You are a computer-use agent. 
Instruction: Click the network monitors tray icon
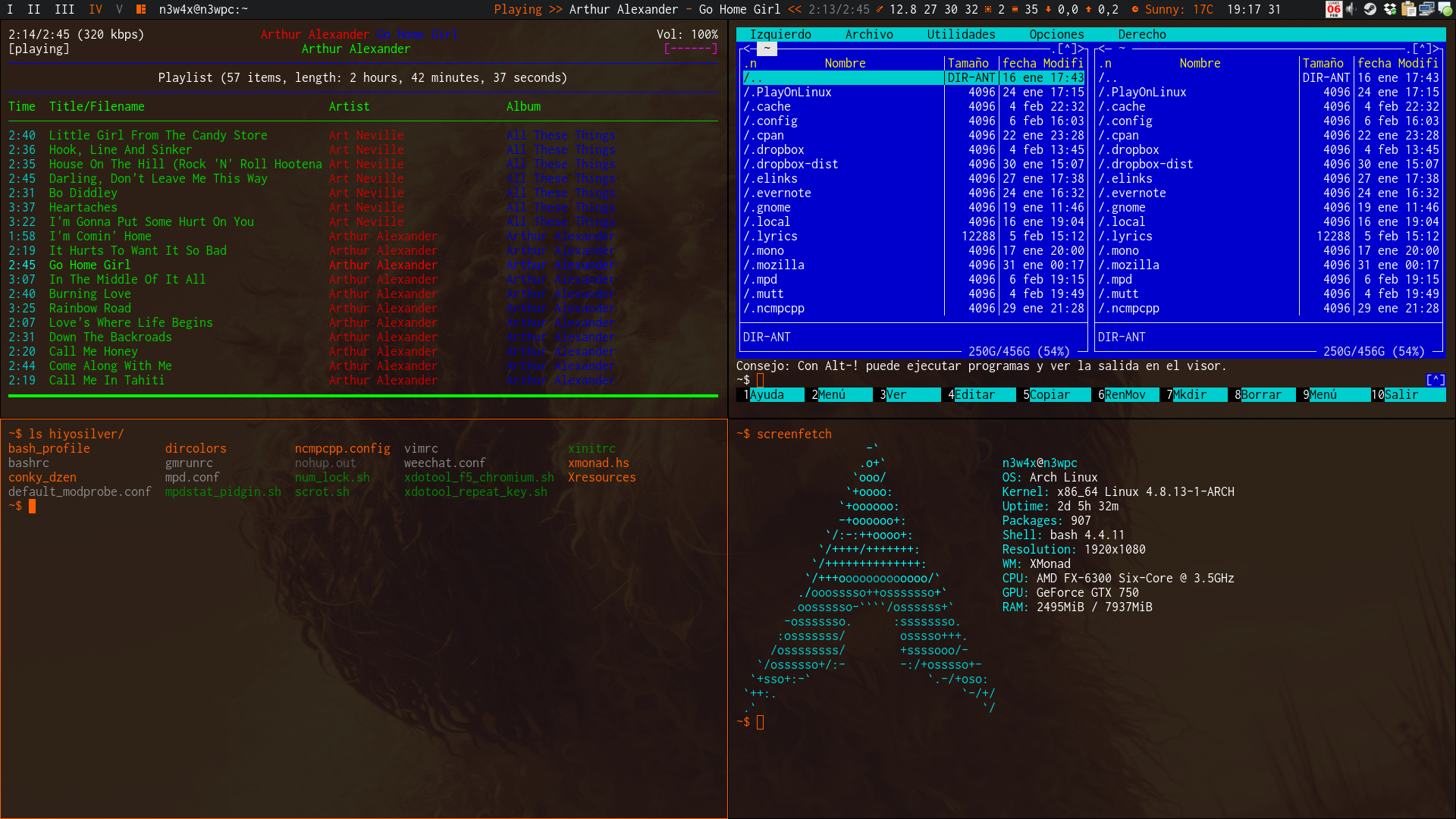[1426, 9]
